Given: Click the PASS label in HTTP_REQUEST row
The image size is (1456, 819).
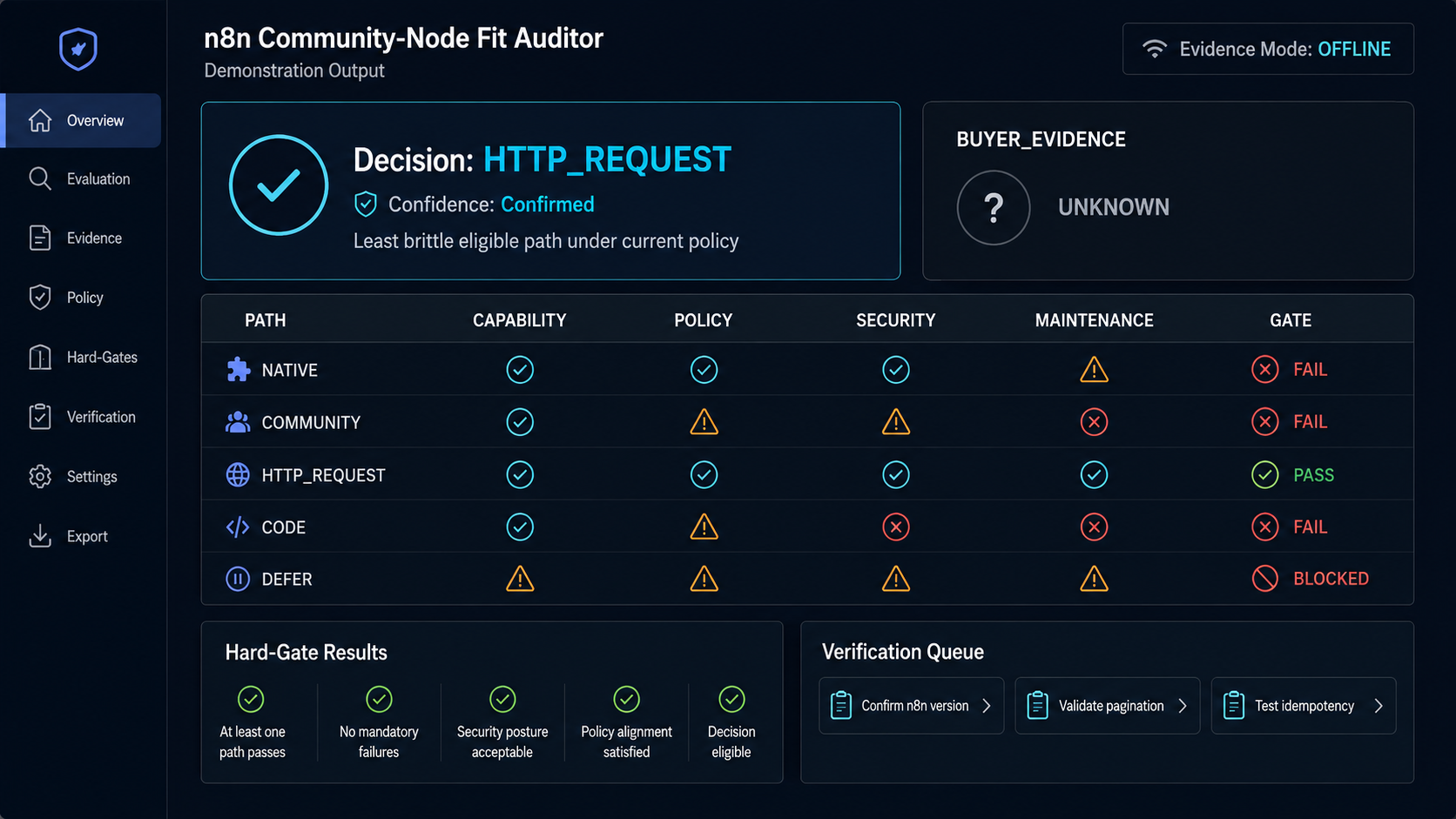Looking at the screenshot, I should [x=1314, y=475].
